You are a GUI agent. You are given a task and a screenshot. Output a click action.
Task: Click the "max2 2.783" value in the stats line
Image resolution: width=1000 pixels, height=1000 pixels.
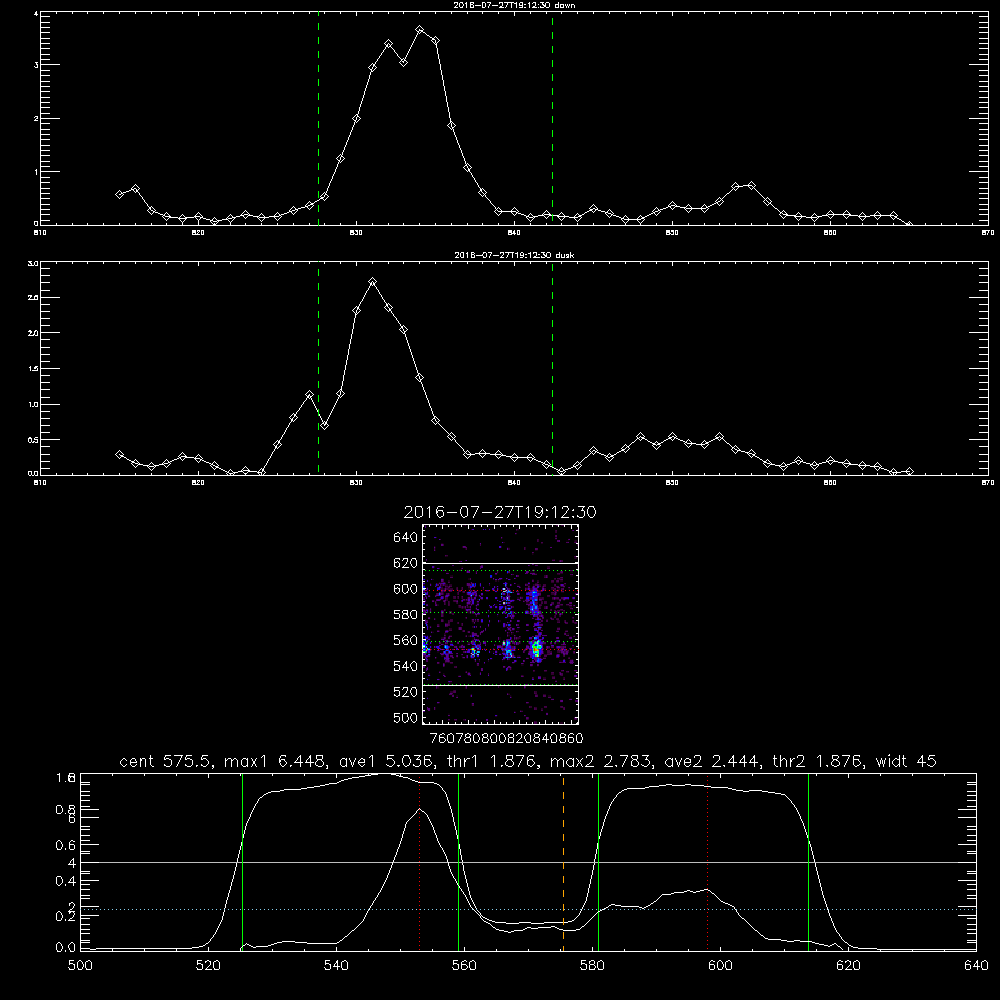click(x=601, y=761)
